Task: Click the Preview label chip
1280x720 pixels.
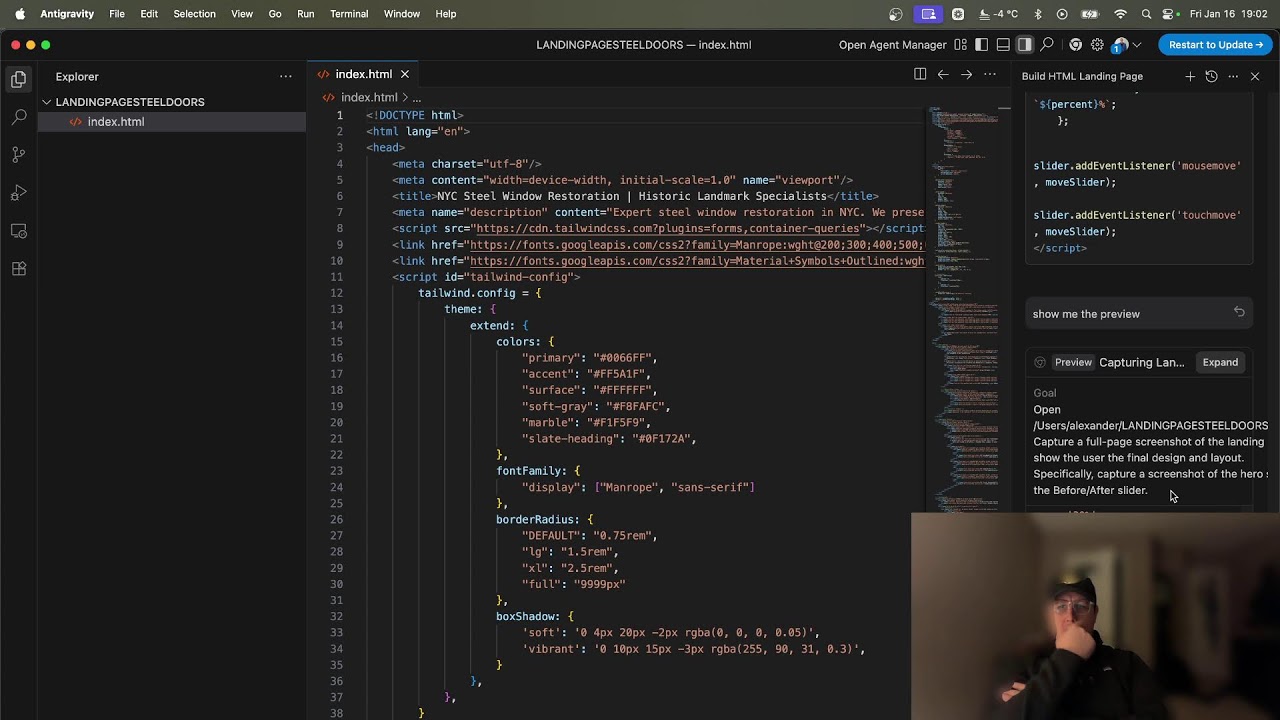Action: pos(1073,362)
